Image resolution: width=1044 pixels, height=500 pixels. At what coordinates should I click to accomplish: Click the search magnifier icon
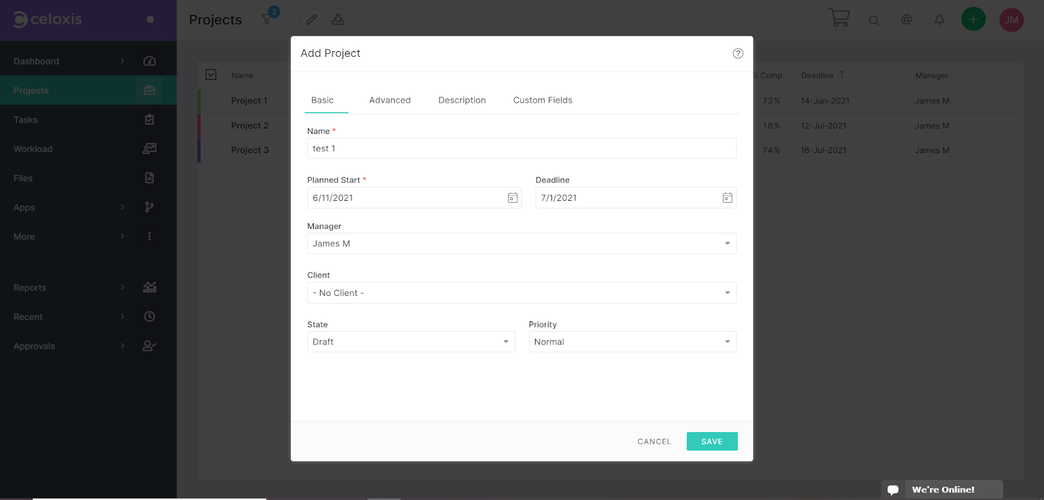tap(874, 20)
